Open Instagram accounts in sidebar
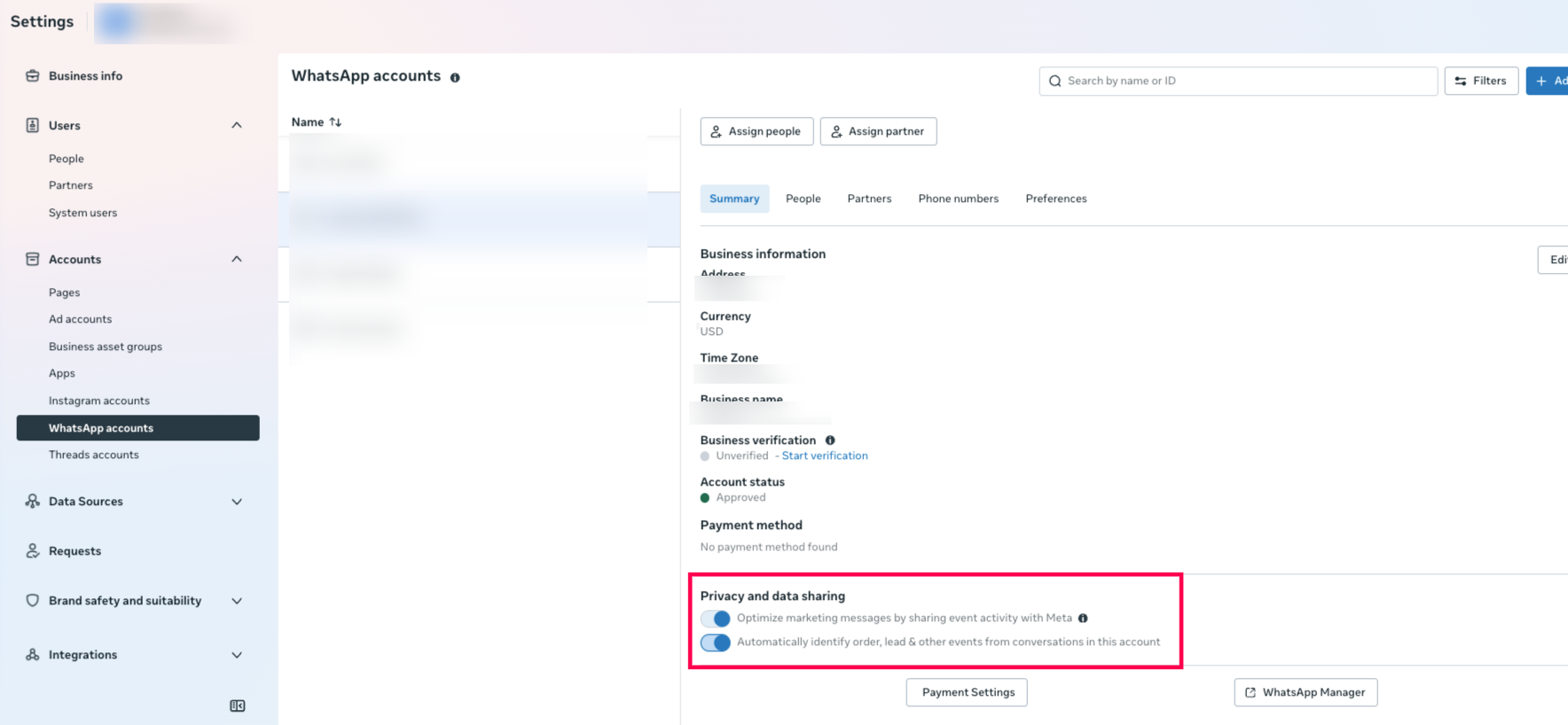The image size is (1568, 725). (99, 401)
